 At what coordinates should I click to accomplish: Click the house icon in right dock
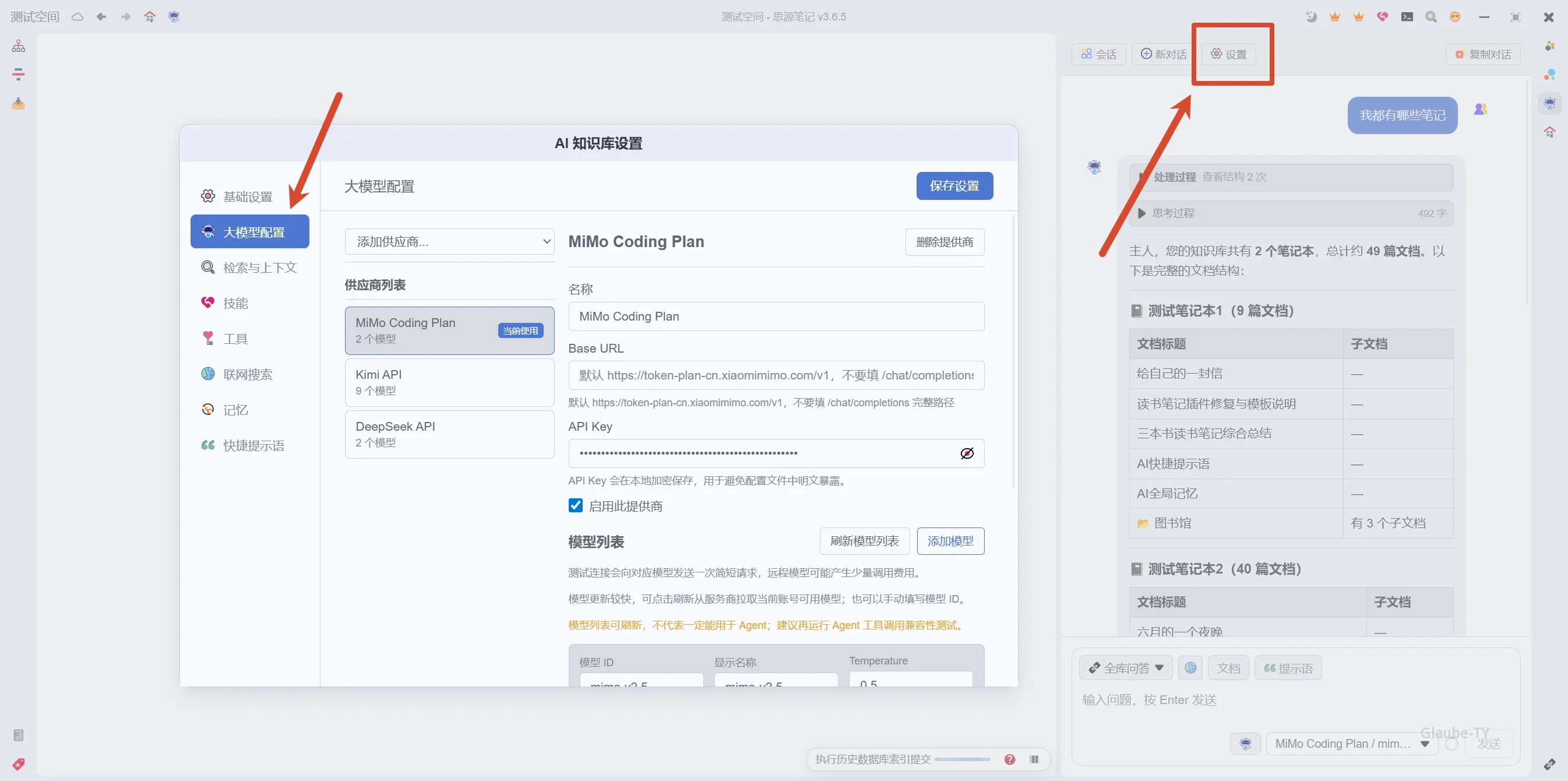(x=1550, y=132)
